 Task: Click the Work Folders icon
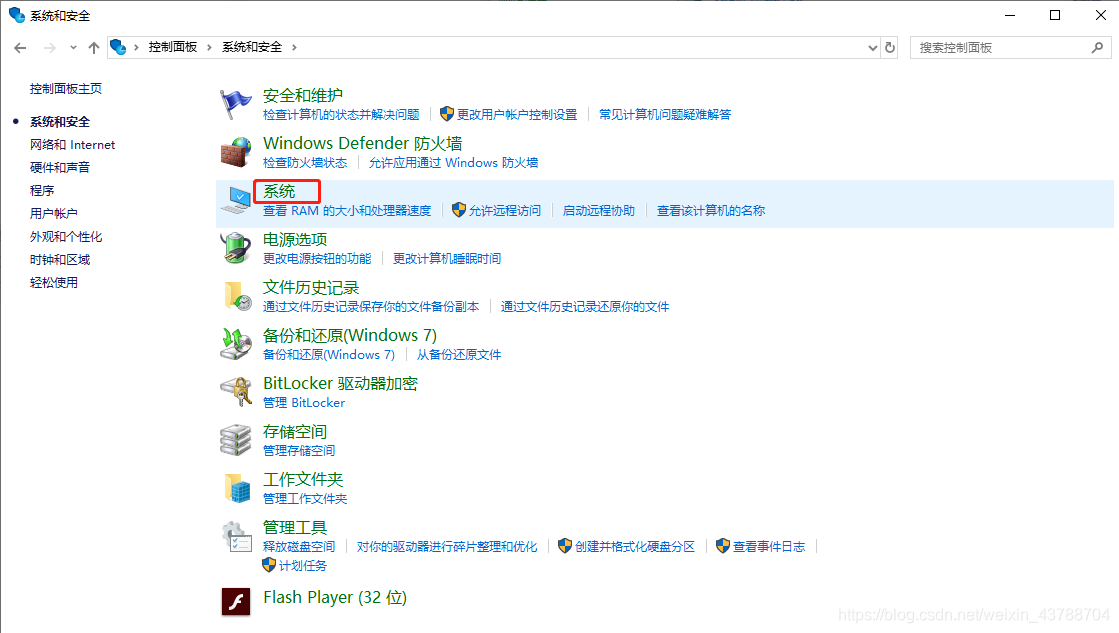point(237,488)
